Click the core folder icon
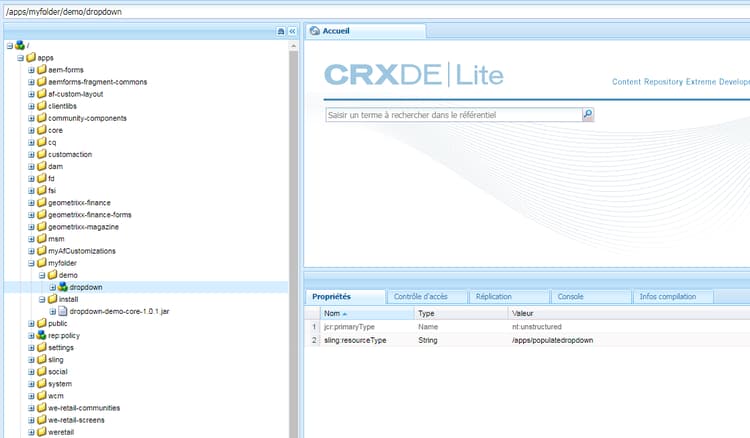Screen dimensions: 750x438 pos(42,130)
